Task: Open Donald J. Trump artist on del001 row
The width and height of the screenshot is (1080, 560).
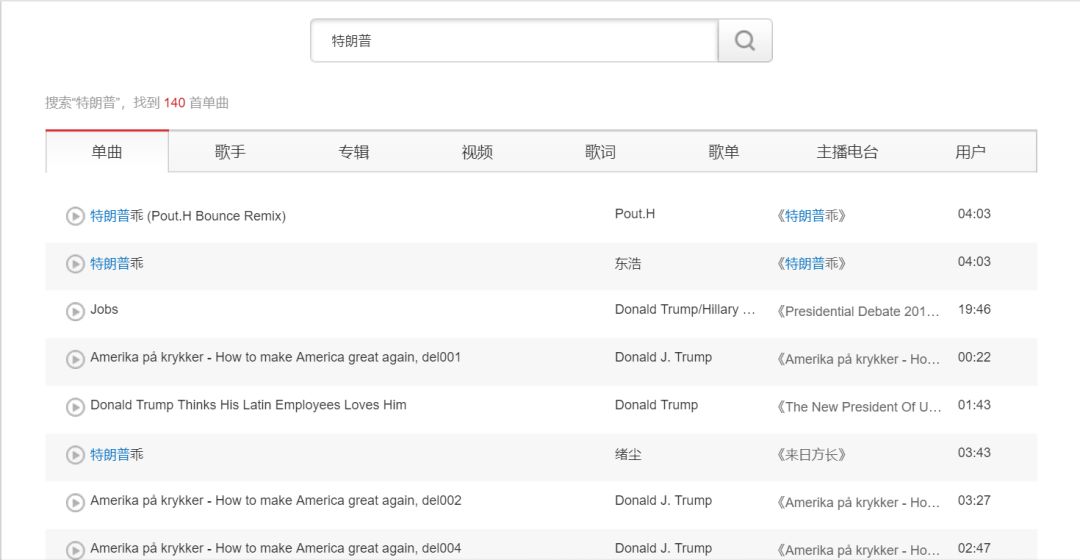Action: click(663, 357)
